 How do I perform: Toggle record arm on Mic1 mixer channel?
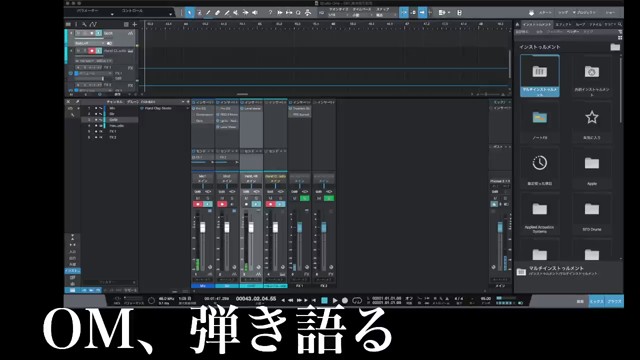pyautogui.click(x=198, y=204)
